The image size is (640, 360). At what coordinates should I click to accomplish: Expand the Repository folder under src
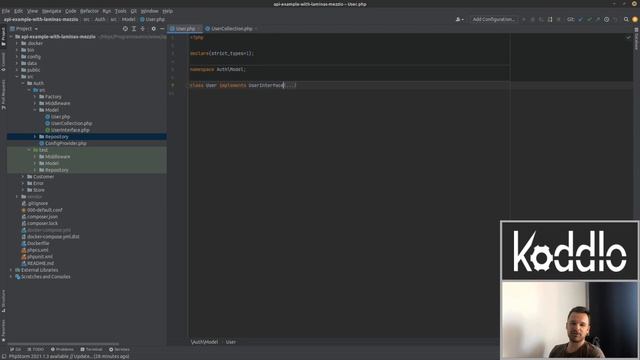pyautogui.click(x=35, y=137)
